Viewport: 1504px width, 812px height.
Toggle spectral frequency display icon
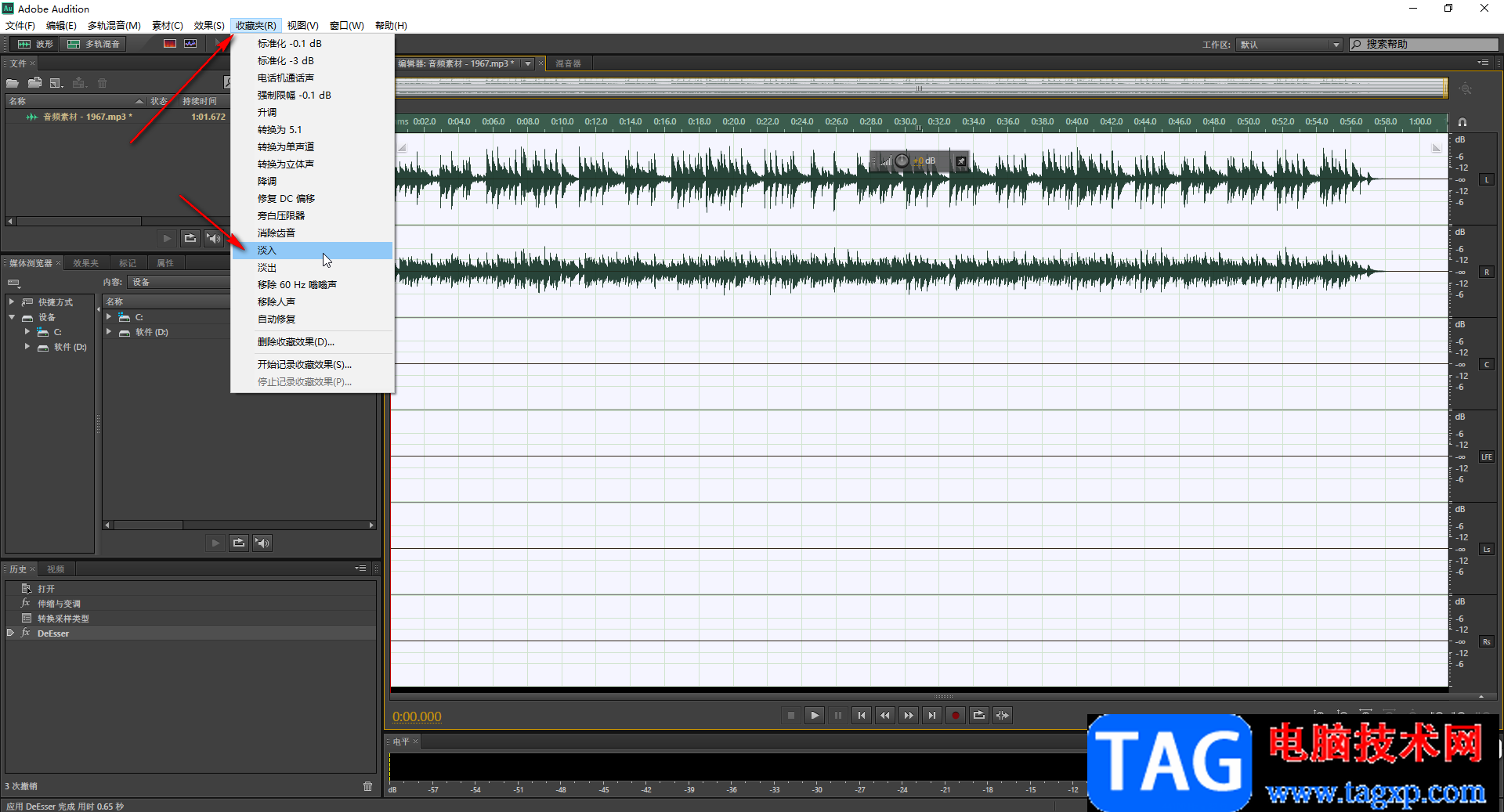tap(170, 44)
